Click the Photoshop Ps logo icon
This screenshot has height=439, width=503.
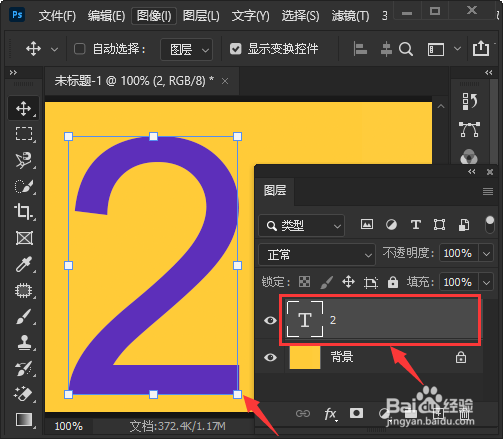(17, 15)
